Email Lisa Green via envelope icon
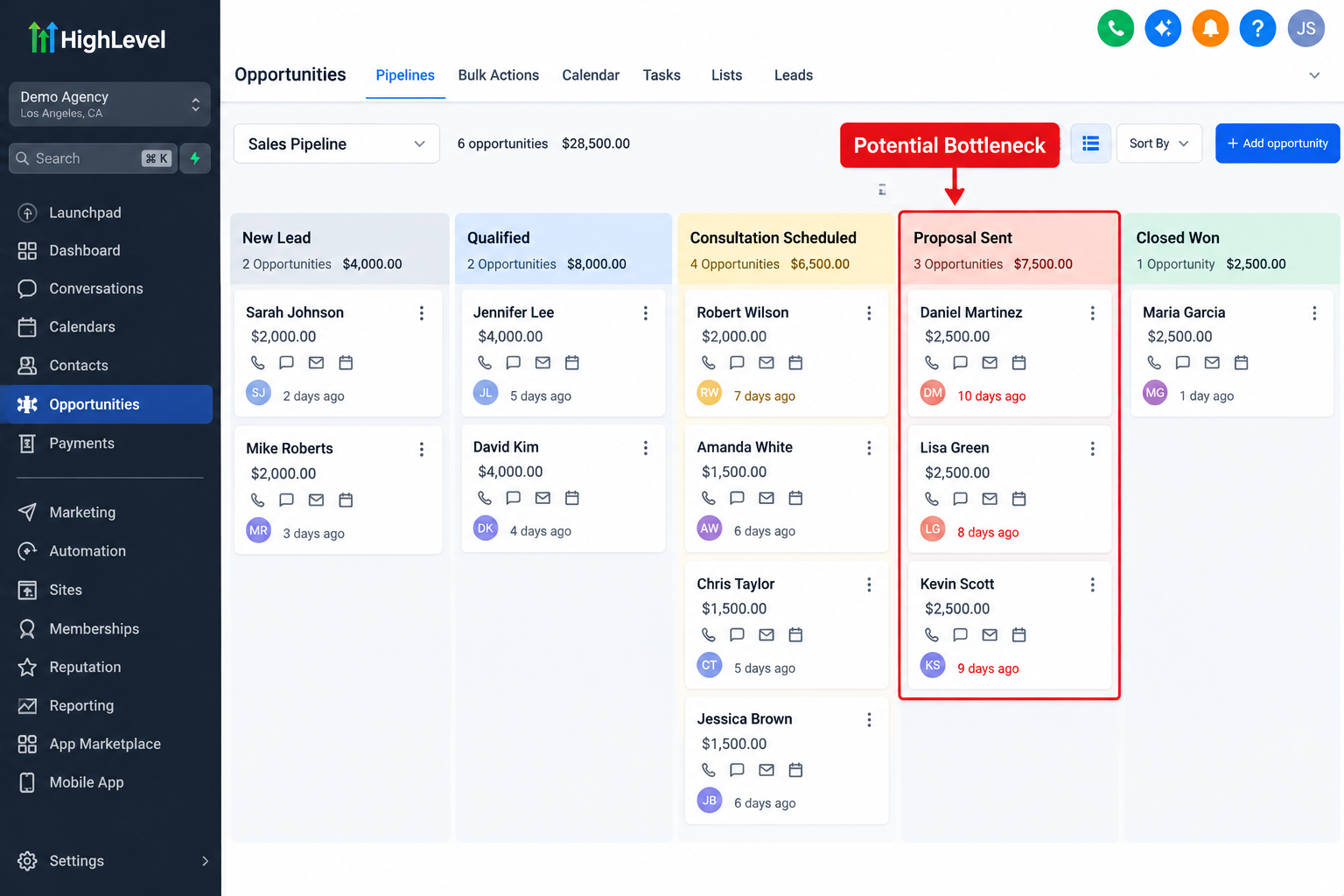 990,499
